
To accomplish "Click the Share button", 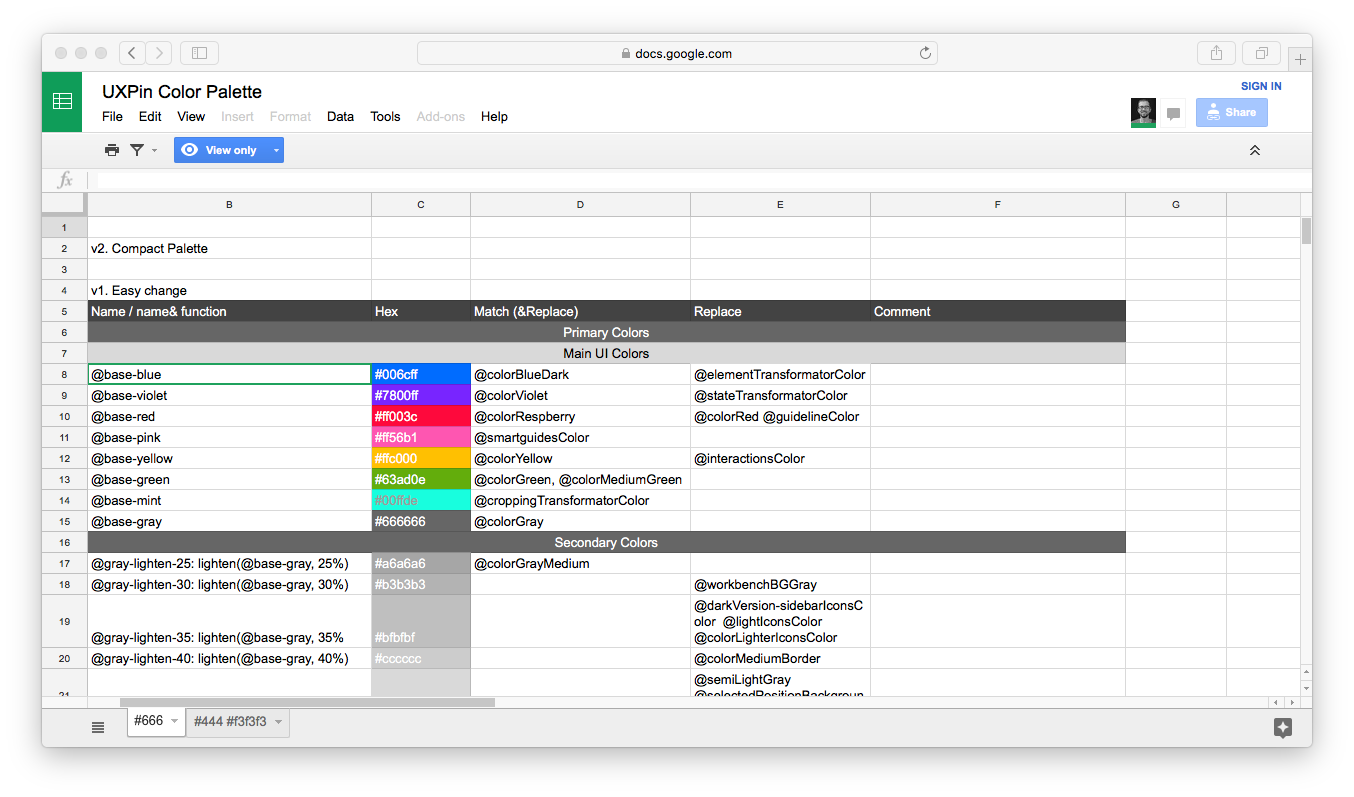I will point(1232,112).
